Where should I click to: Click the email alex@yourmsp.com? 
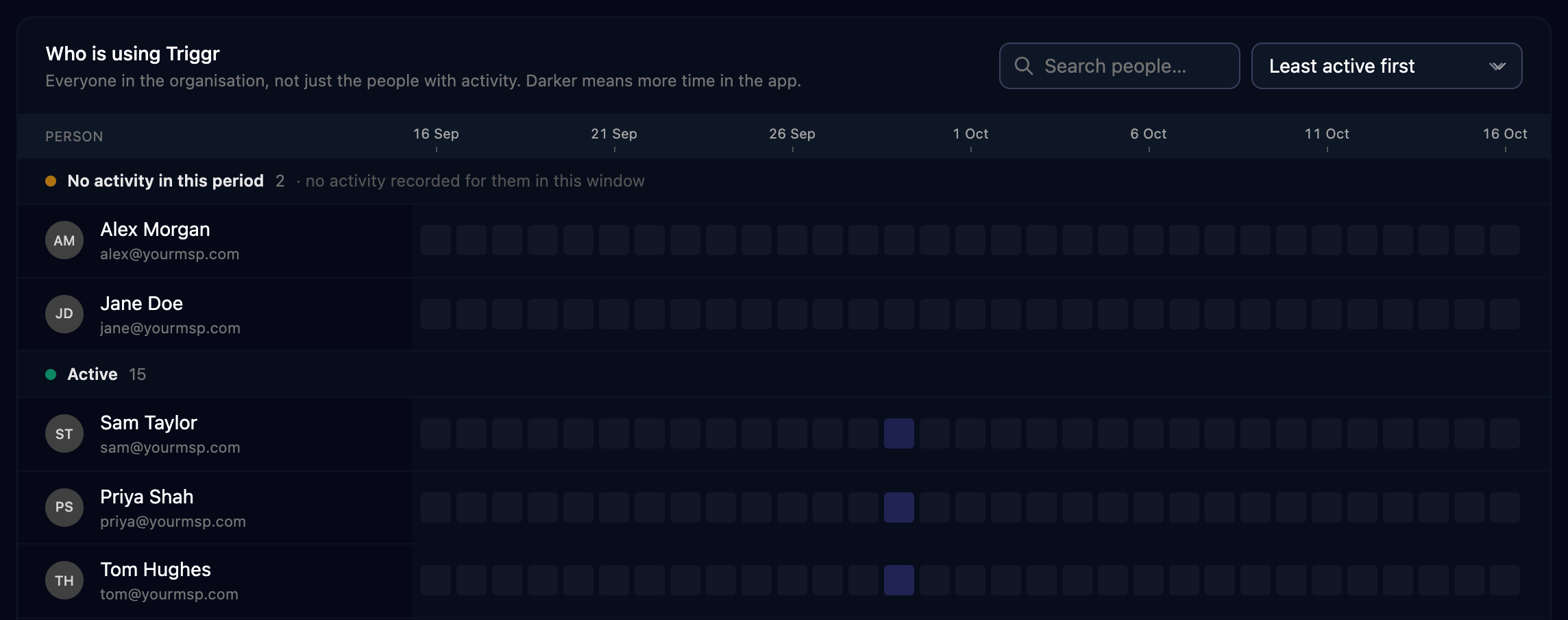(169, 254)
